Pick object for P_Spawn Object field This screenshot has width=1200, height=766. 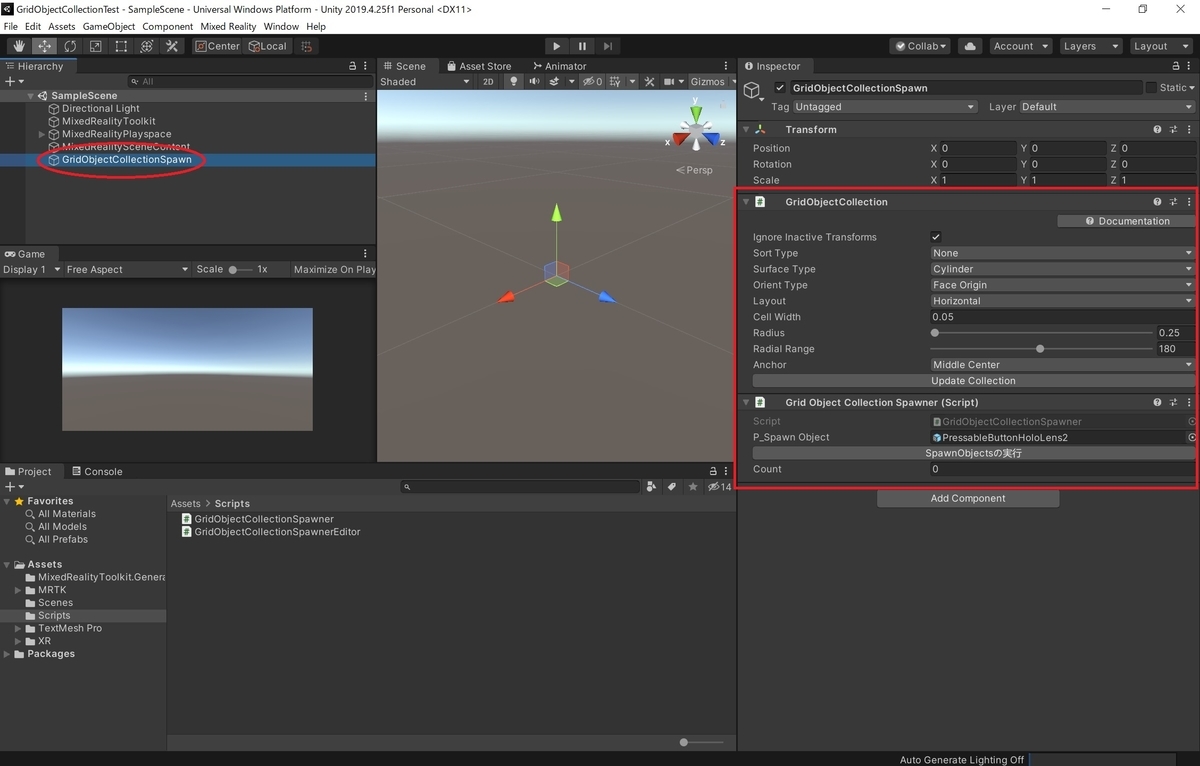pos(1191,438)
